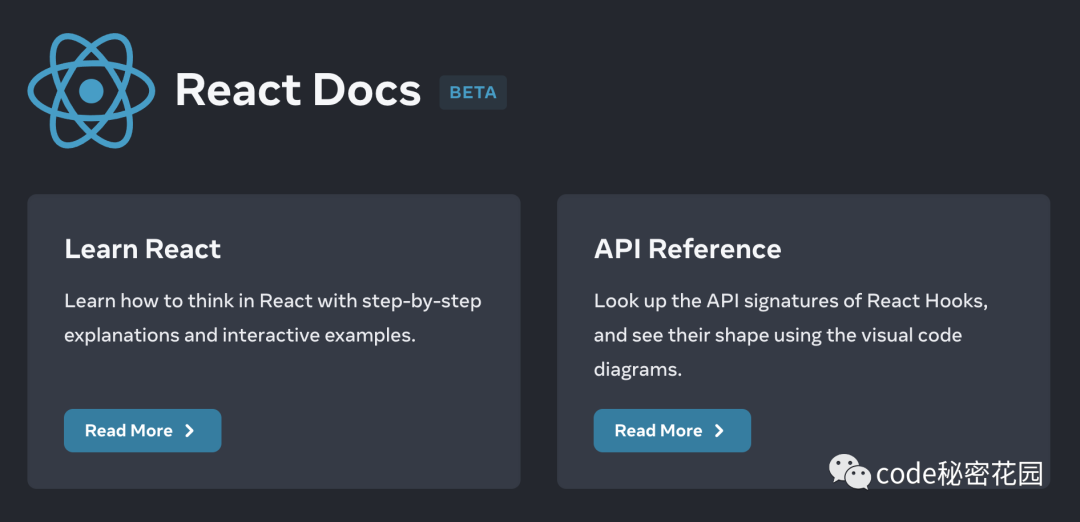Image resolution: width=1080 pixels, height=522 pixels.
Task: Select the API Reference description text
Action: (791, 335)
